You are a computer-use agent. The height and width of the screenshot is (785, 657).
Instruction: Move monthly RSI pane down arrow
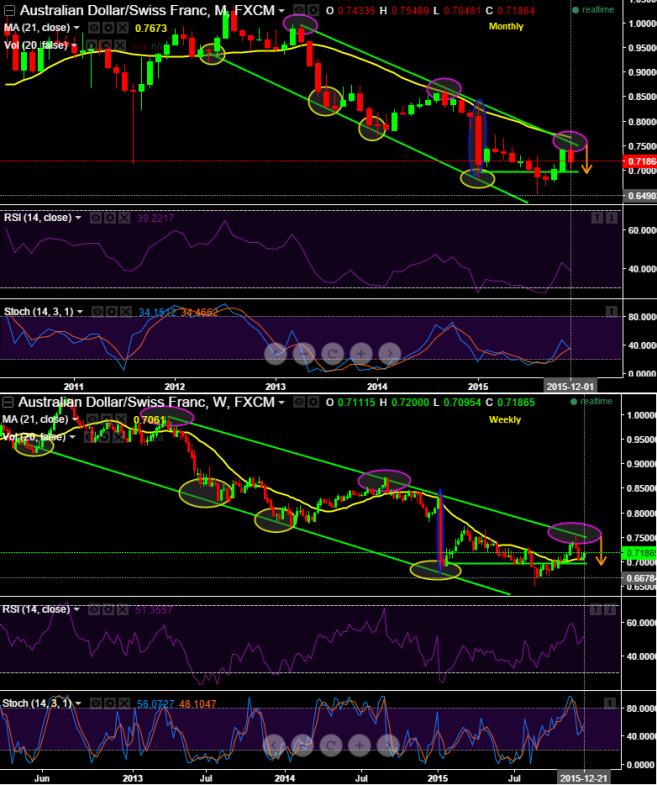[x=611, y=217]
